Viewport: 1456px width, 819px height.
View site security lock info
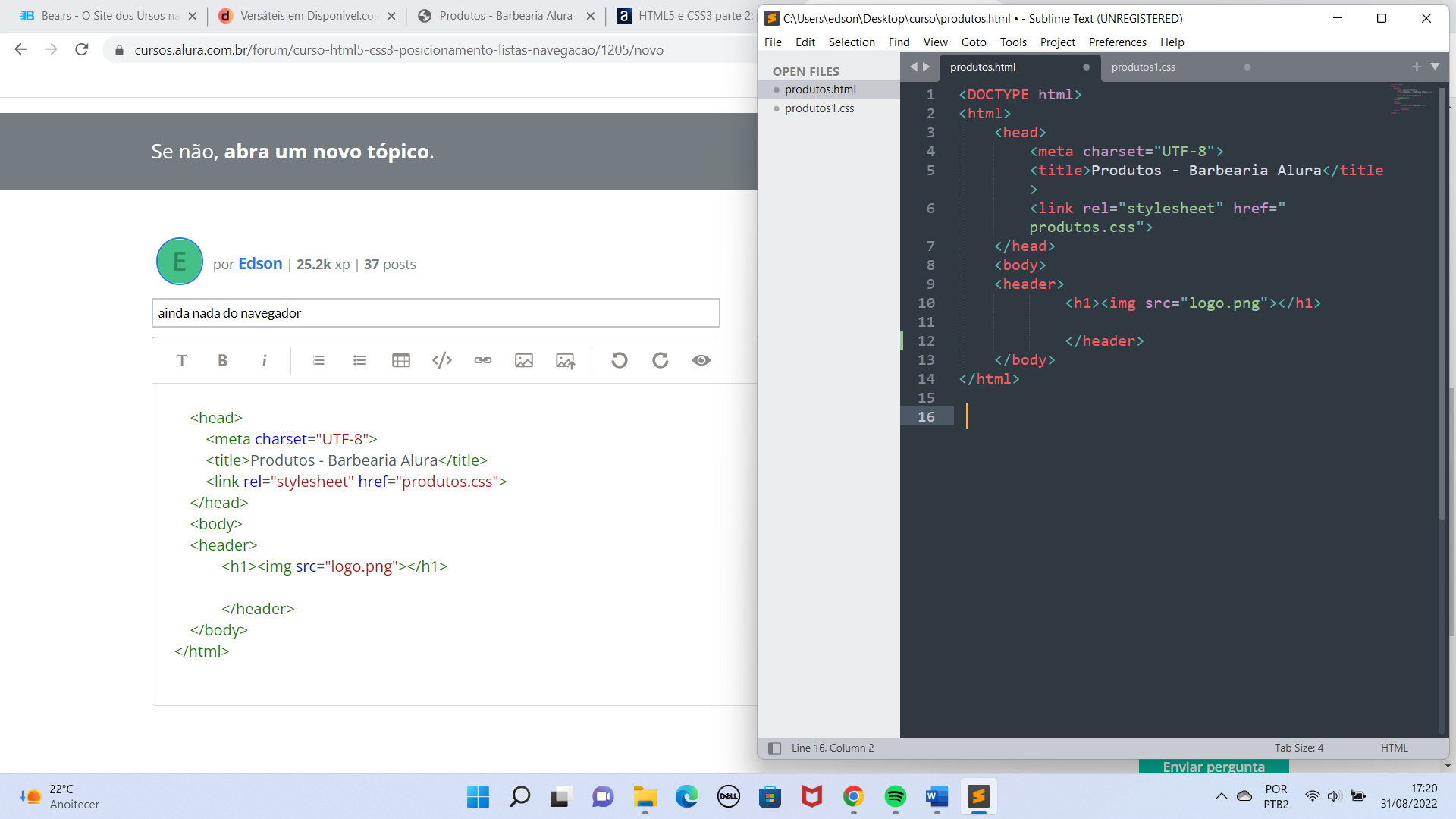[119, 50]
